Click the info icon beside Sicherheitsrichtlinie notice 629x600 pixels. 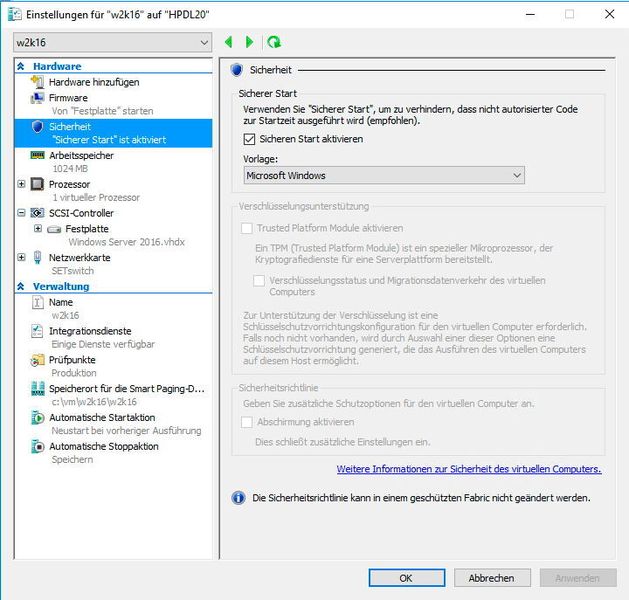tap(238, 498)
